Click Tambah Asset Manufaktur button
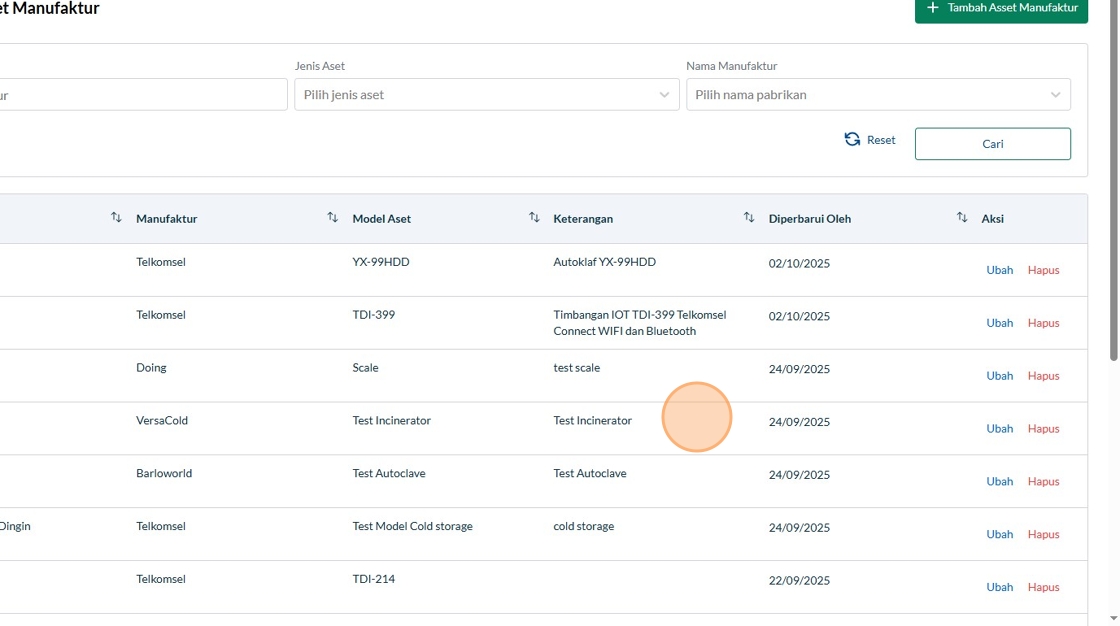Image resolution: width=1120 pixels, height=626 pixels. (1001, 9)
